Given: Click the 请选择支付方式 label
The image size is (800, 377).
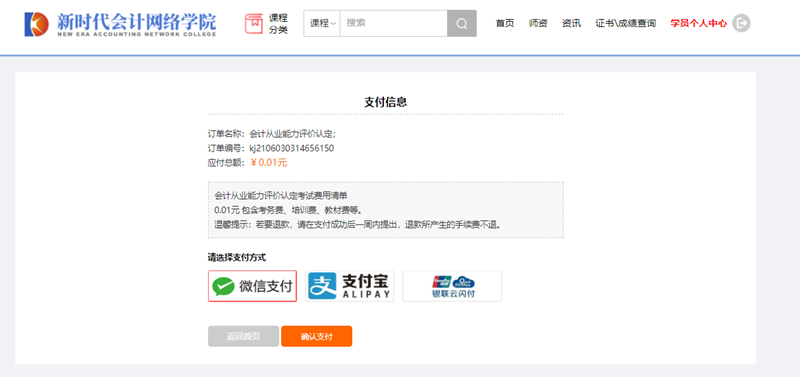Looking at the screenshot, I should point(237,257).
